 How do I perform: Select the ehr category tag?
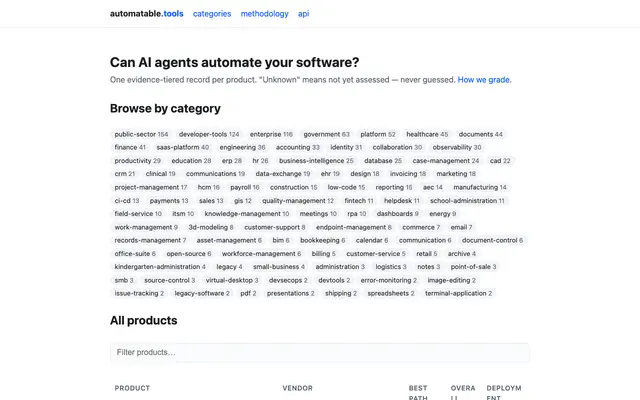pos(330,174)
